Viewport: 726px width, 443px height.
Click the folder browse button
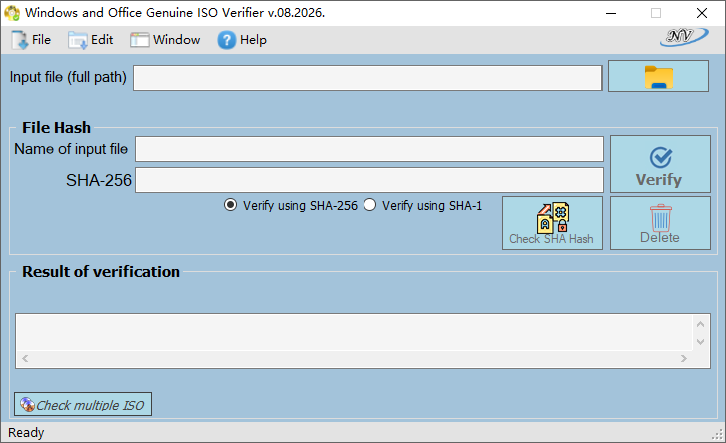[x=658, y=76]
